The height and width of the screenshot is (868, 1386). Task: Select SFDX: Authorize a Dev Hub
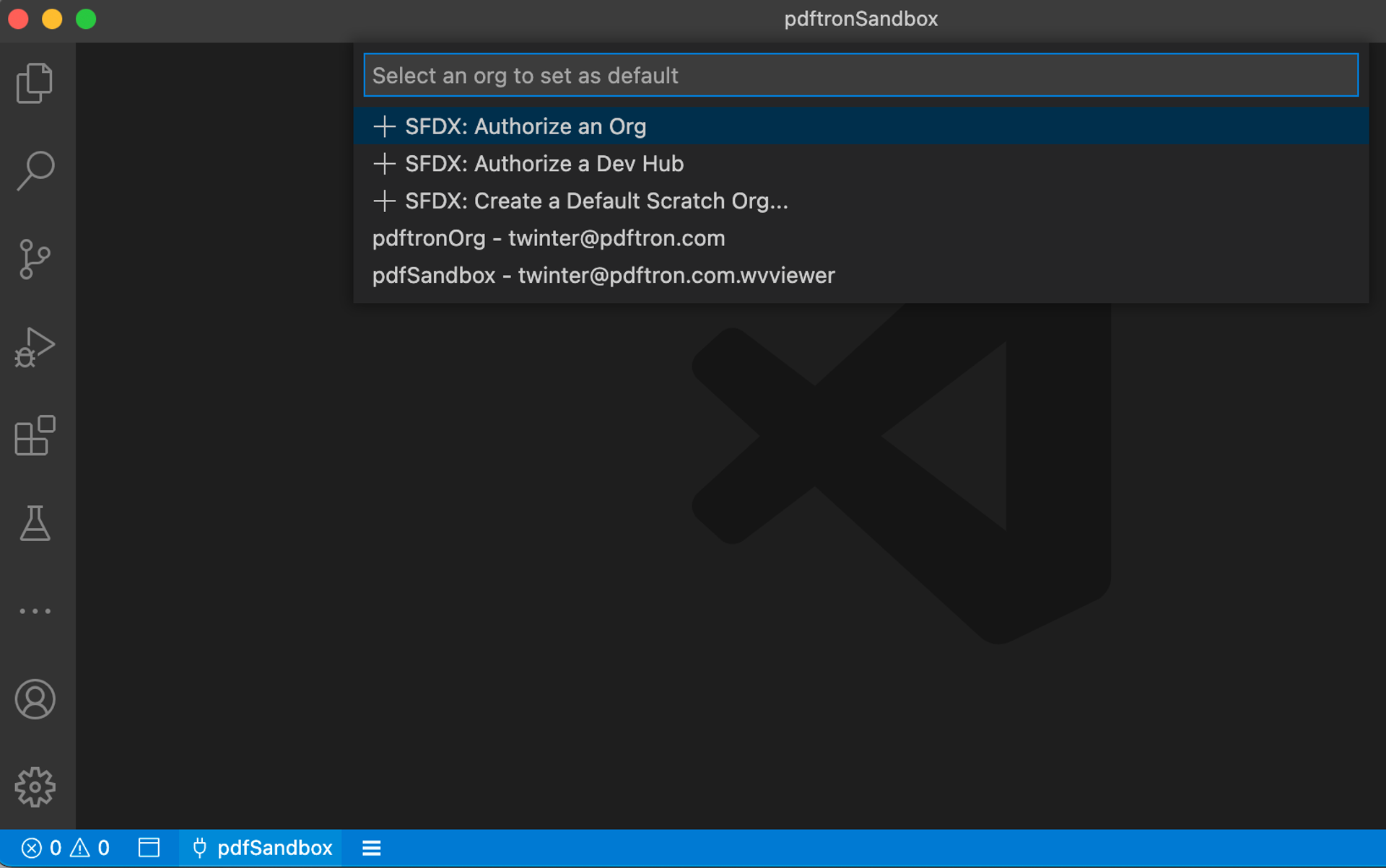[544, 164]
